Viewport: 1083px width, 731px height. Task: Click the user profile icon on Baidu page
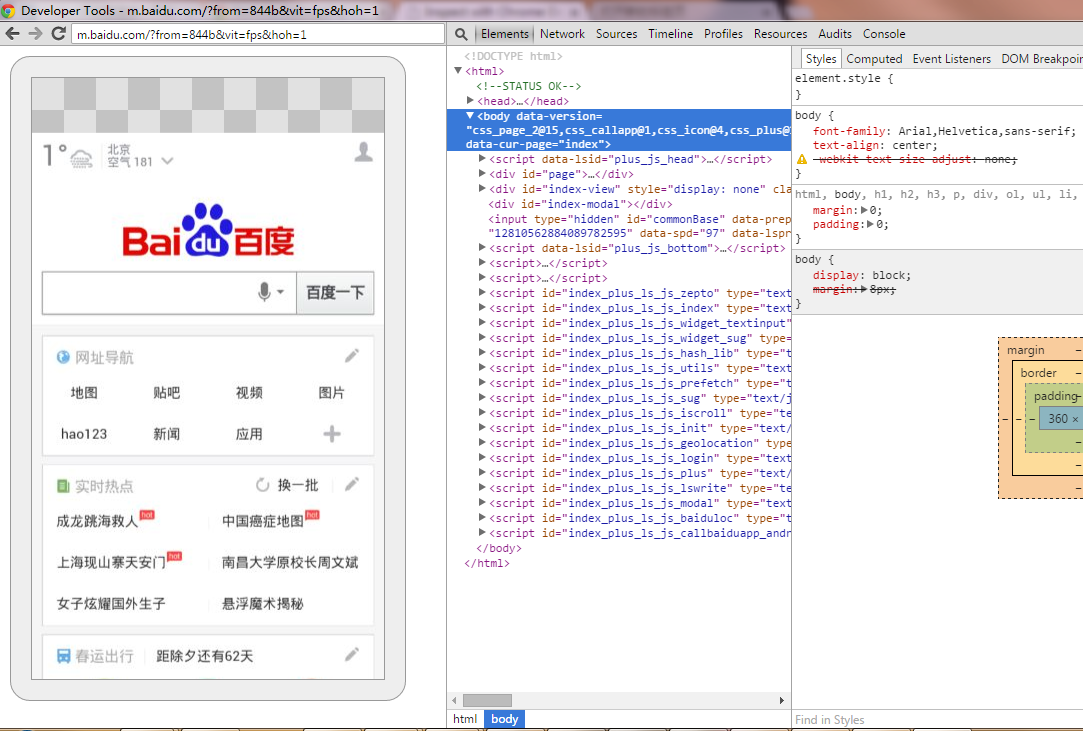click(x=363, y=152)
